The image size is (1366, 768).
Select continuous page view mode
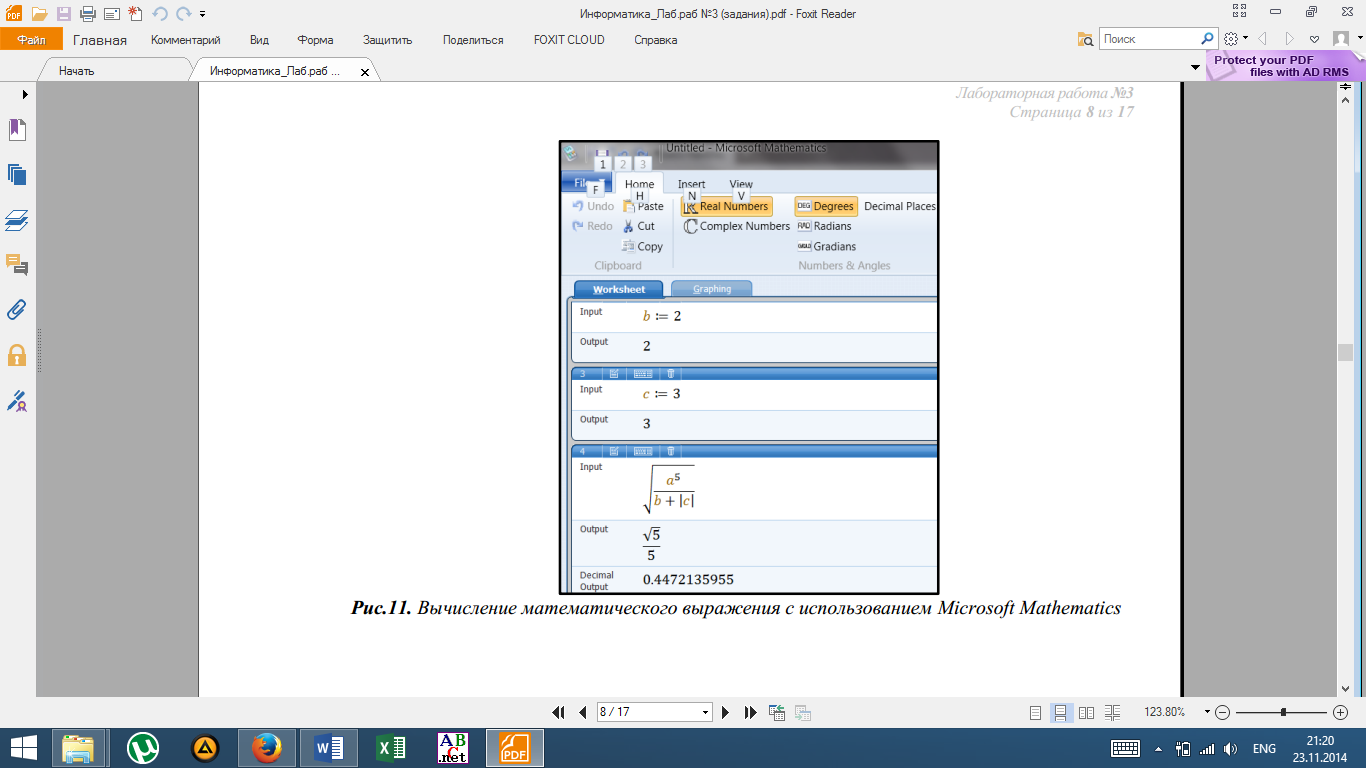pos(1061,713)
